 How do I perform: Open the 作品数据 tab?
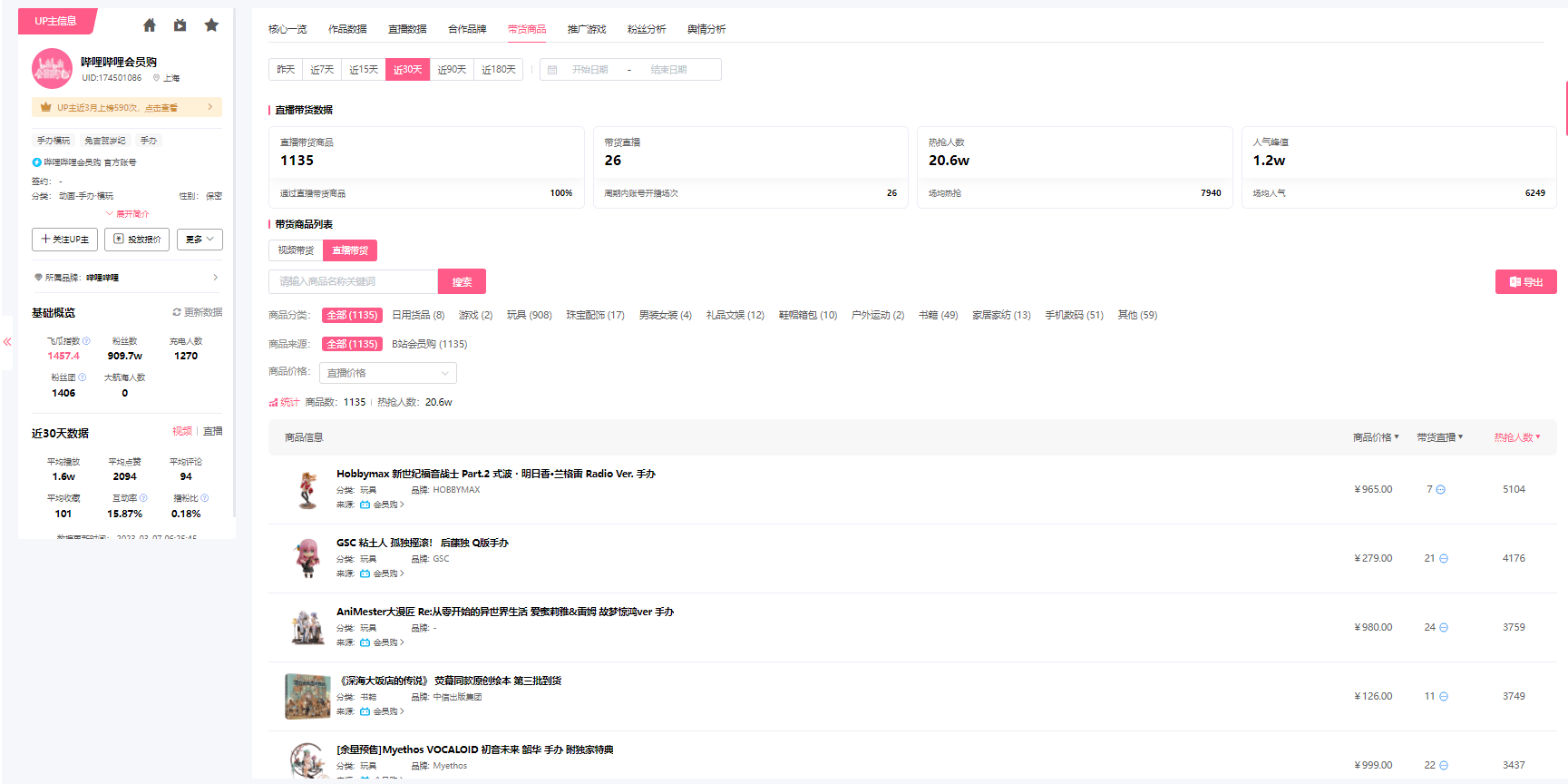347,29
